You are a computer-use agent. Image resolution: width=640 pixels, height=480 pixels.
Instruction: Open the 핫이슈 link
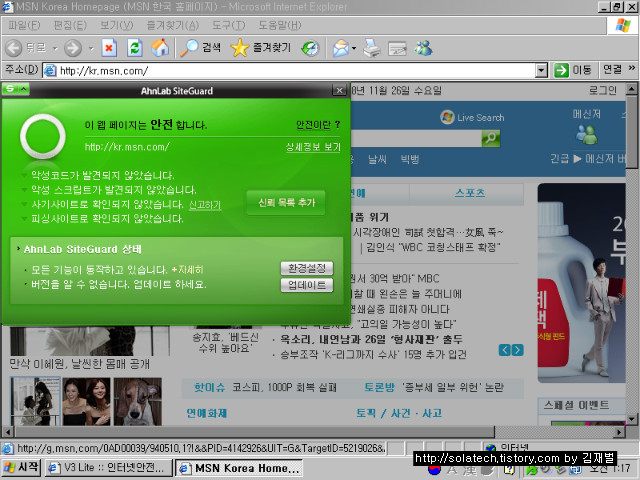[209, 387]
